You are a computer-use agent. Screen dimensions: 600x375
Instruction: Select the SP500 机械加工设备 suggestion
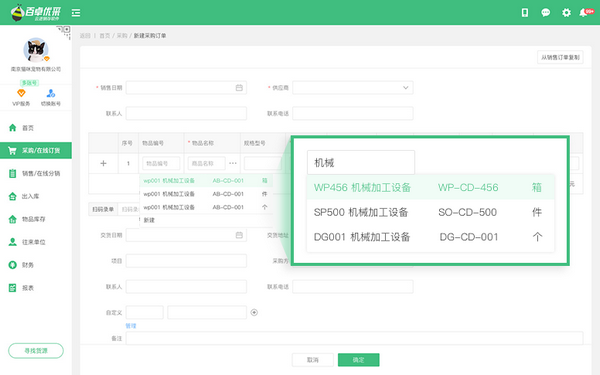coord(430,212)
